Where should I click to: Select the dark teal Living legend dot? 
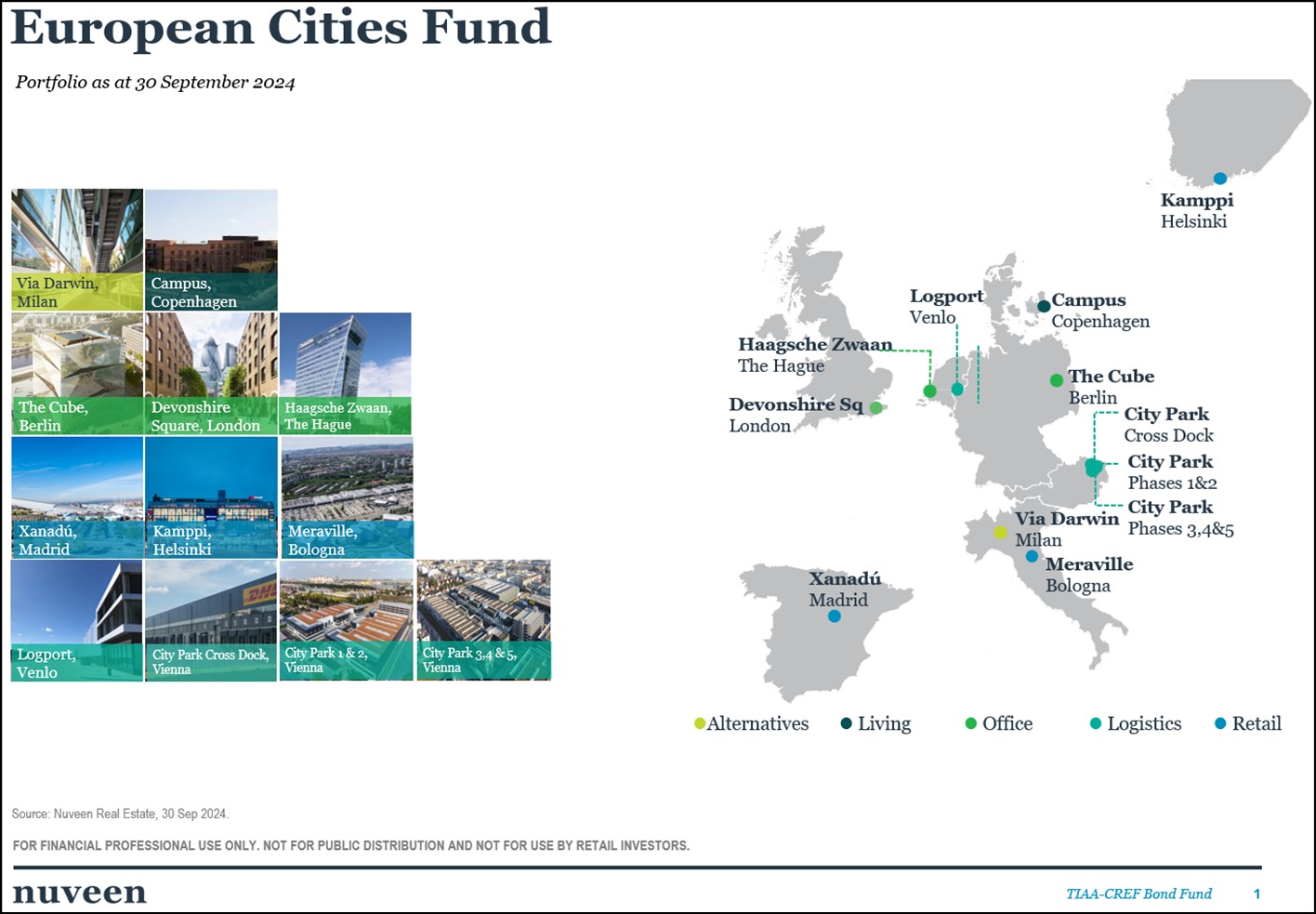tap(847, 723)
